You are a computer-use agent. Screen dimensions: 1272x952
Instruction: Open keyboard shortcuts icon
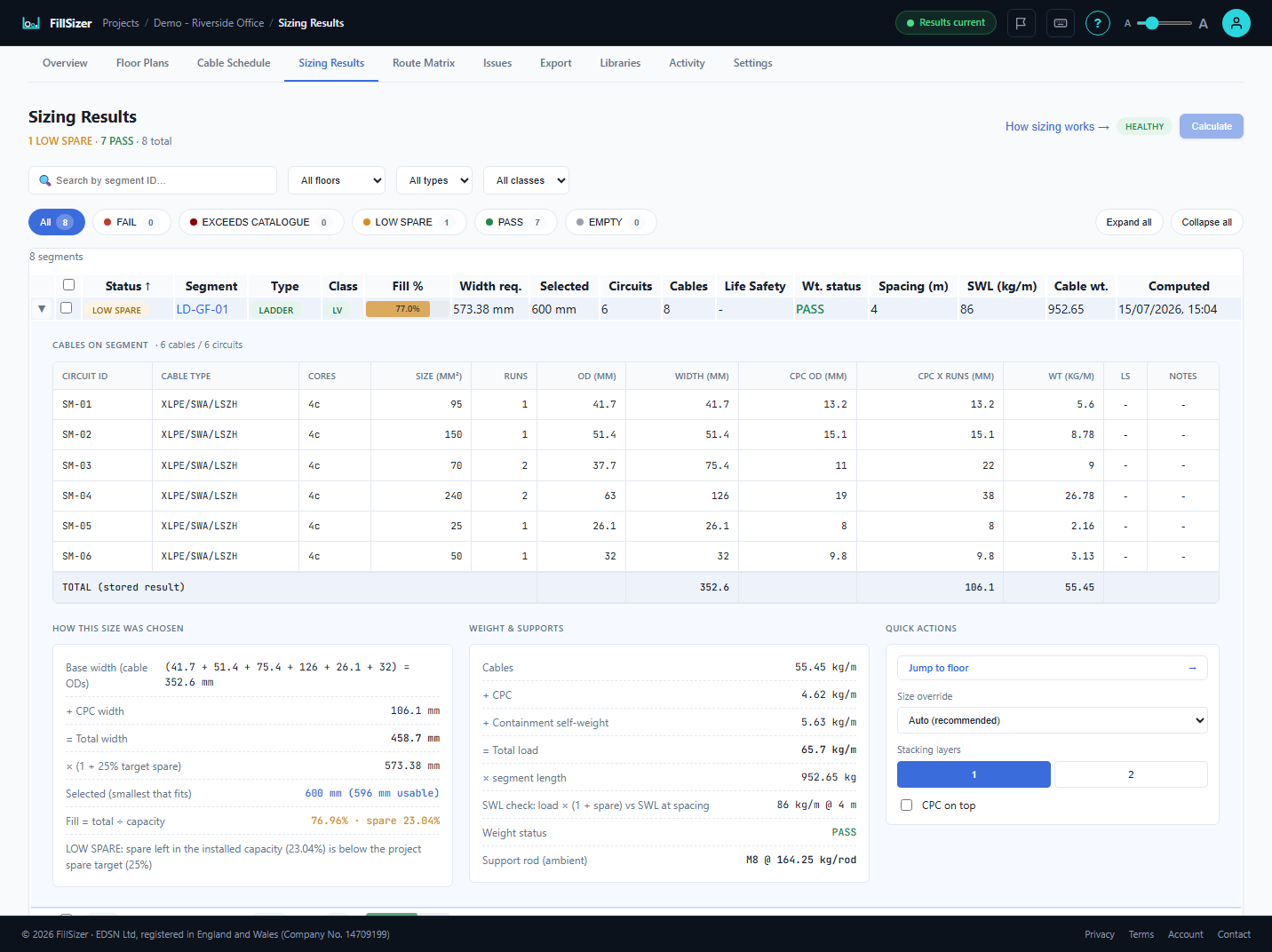pyautogui.click(x=1061, y=23)
